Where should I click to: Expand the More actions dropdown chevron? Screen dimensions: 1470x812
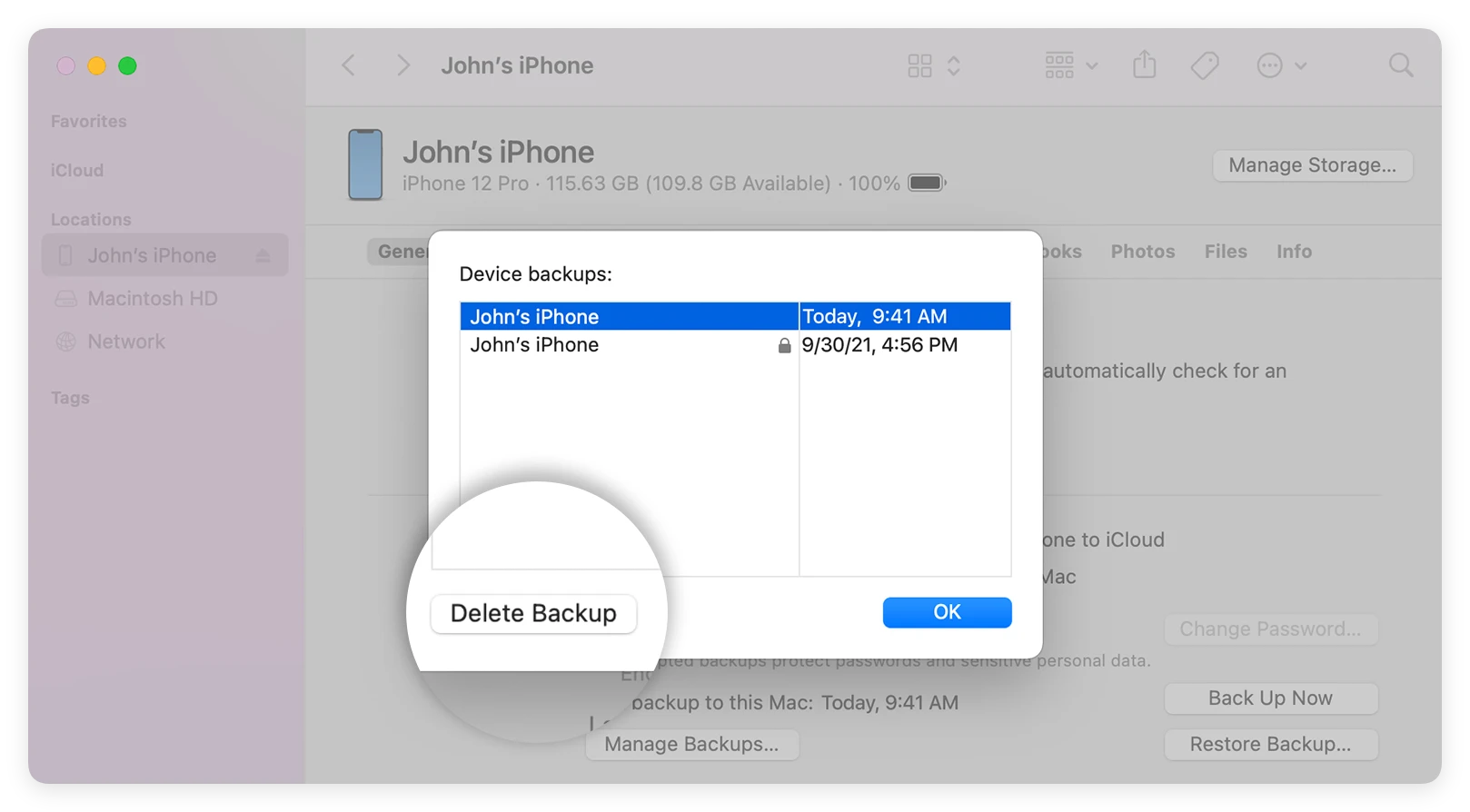click(1301, 65)
